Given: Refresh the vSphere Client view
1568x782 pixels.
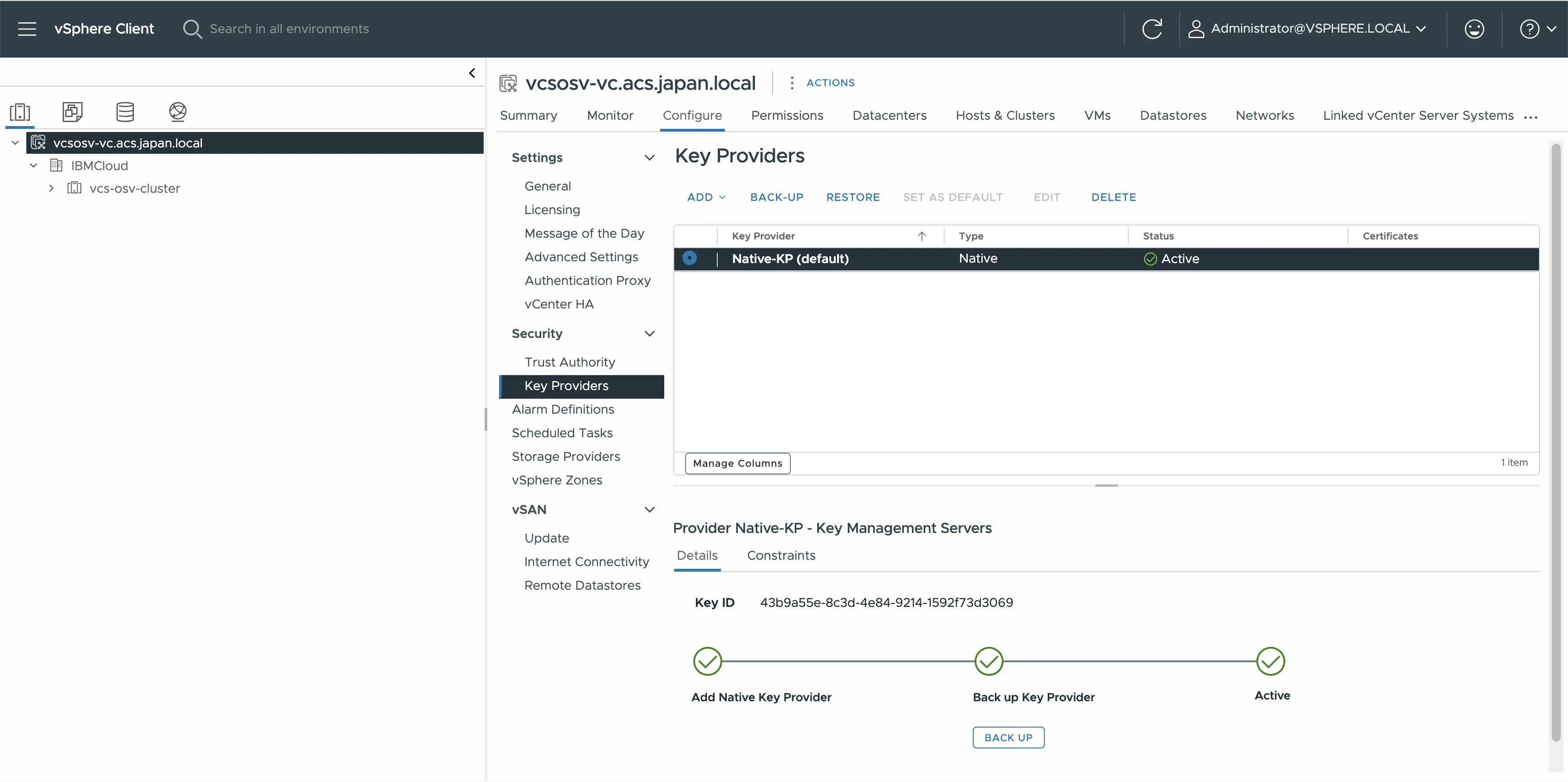Looking at the screenshot, I should point(1151,29).
